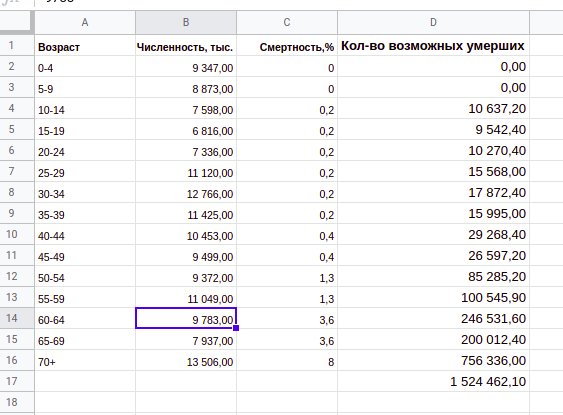The height and width of the screenshot is (415, 563).
Task: Click the population cell '7 598,00'
Action: tap(186, 108)
